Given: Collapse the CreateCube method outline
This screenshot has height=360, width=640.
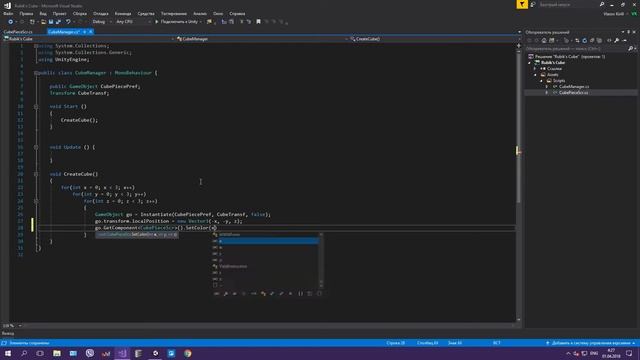Looking at the screenshot, I should [36, 174].
